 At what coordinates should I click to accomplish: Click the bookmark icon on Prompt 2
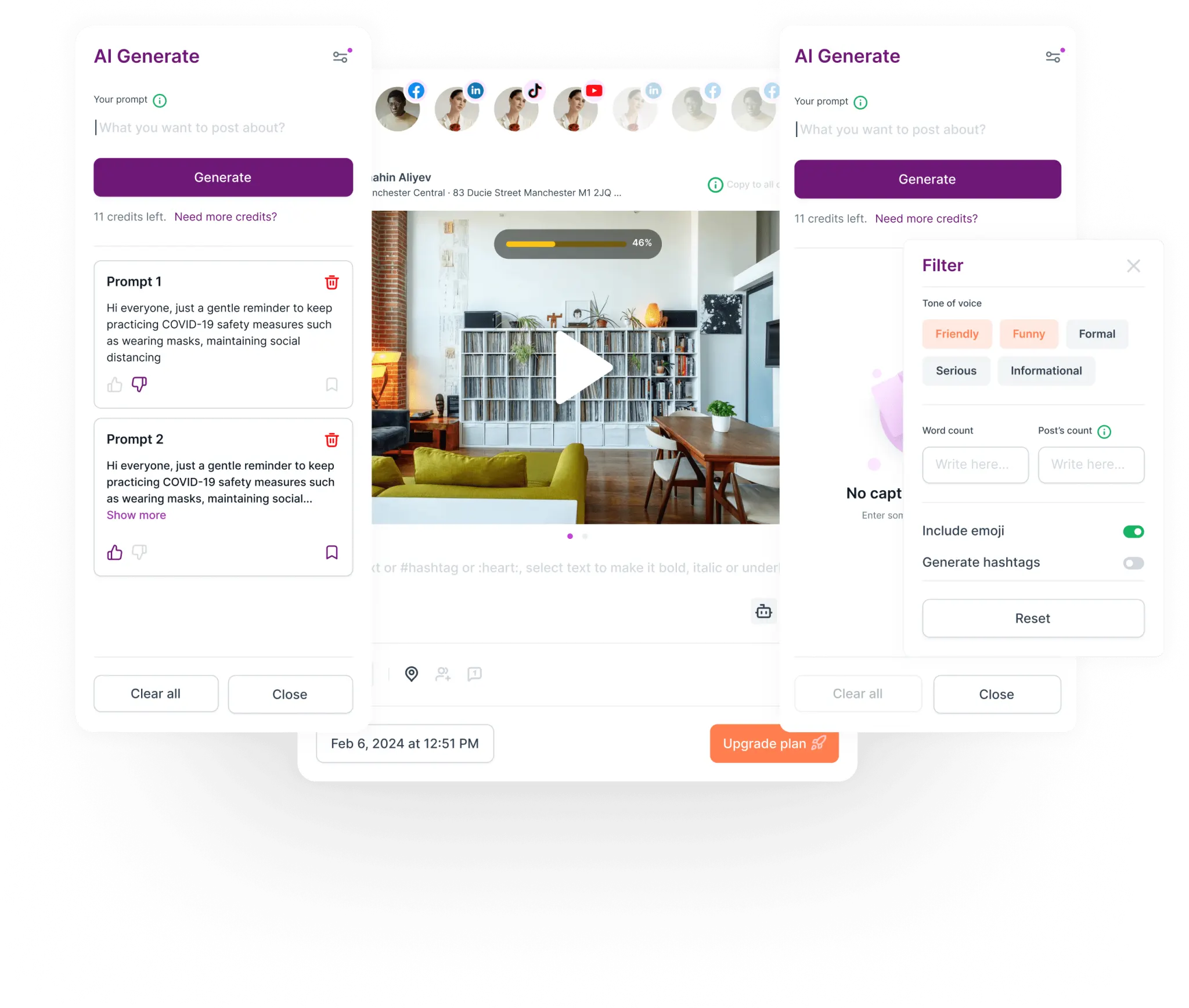pos(331,551)
